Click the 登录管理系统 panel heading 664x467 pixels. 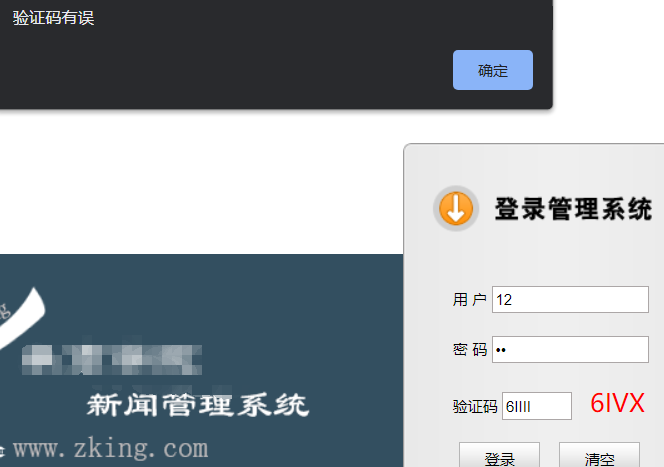click(x=573, y=209)
